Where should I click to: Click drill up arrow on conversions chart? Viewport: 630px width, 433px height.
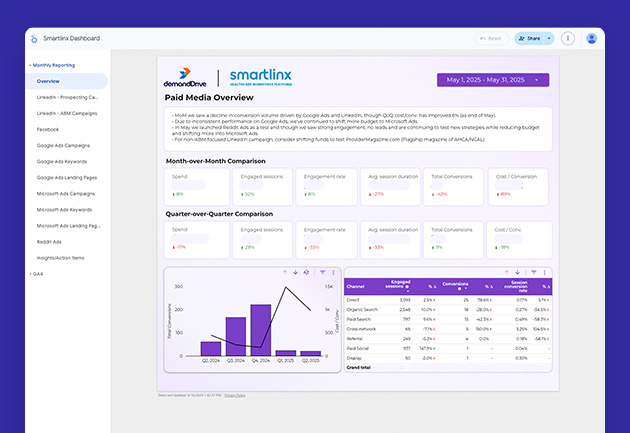tap(285, 272)
